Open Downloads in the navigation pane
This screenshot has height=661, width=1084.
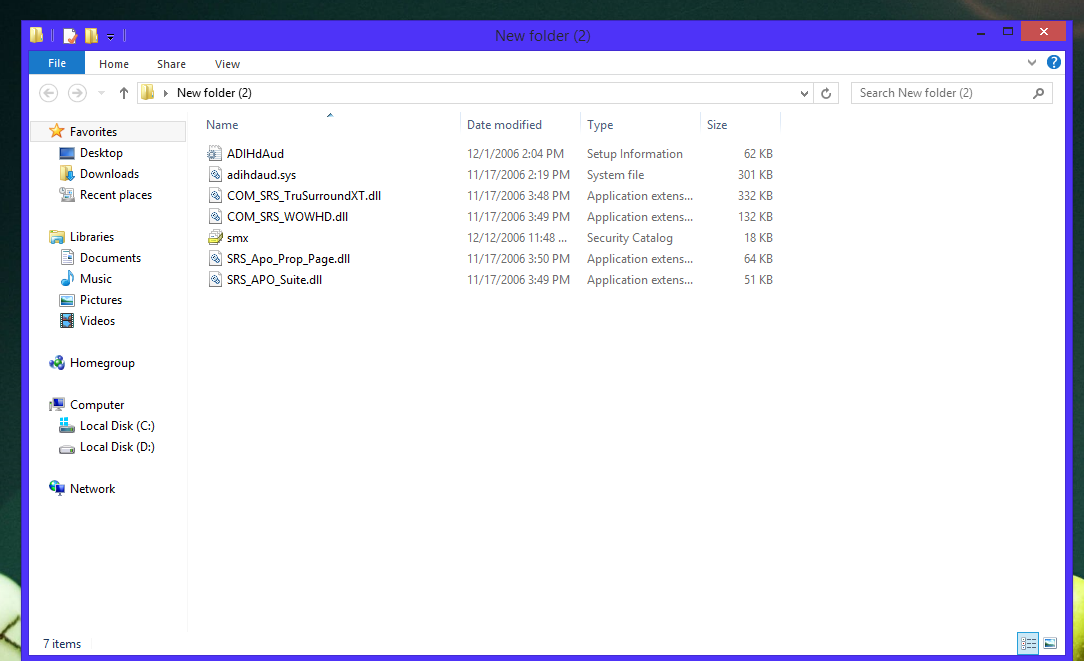(x=109, y=174)
